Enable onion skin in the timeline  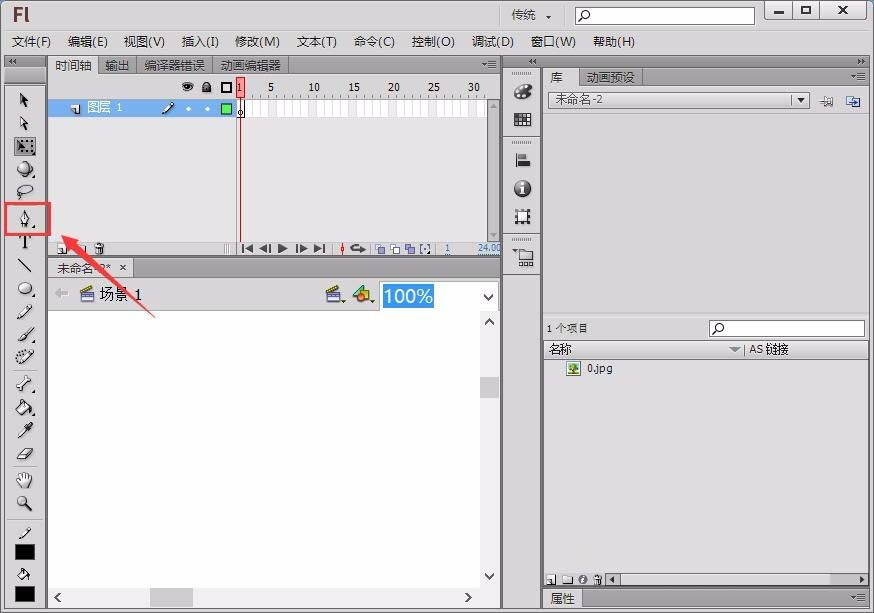381,248
